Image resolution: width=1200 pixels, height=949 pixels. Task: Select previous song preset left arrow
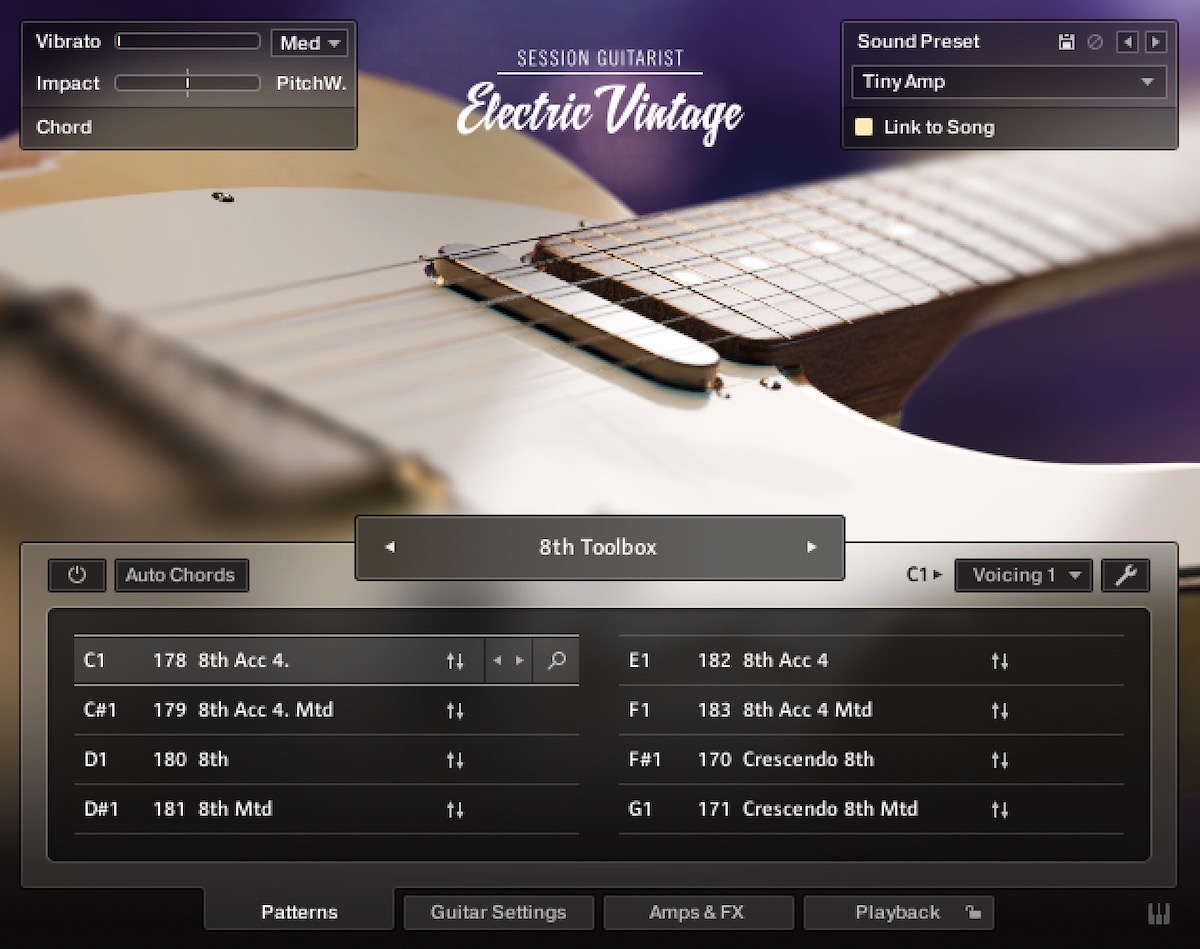(x=390, y=547)
